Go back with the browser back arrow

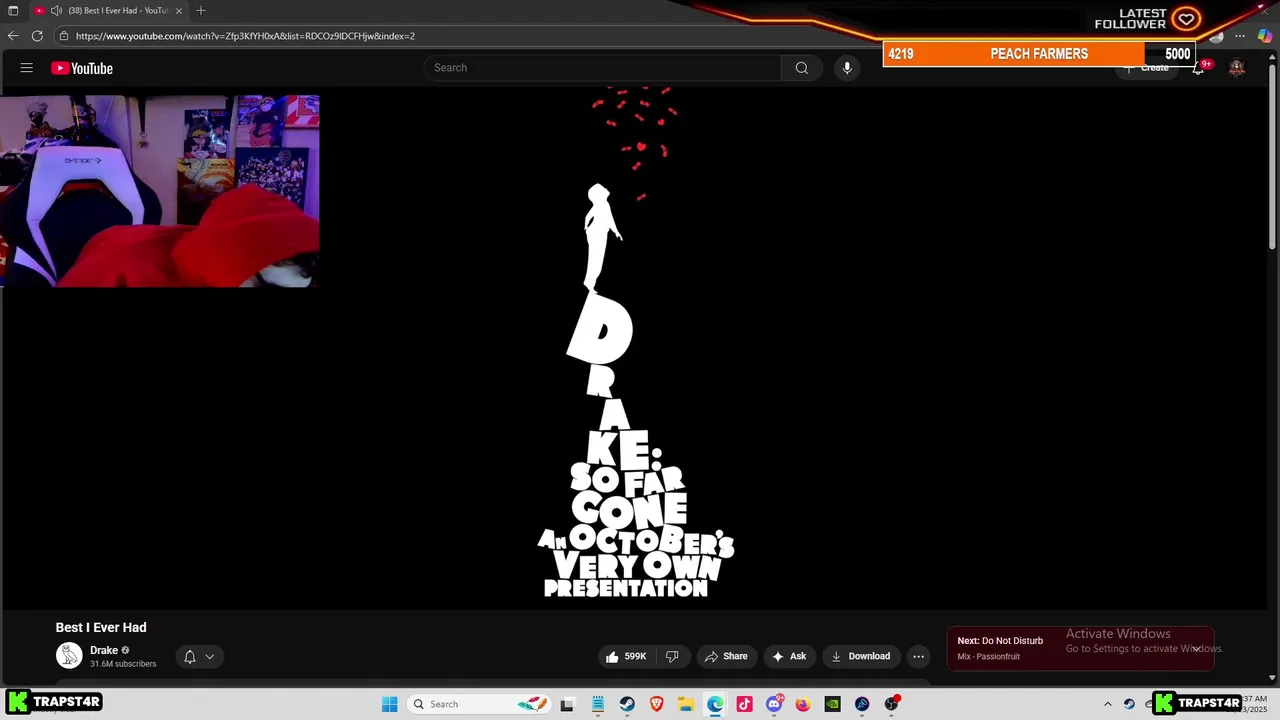click(12, 36)
